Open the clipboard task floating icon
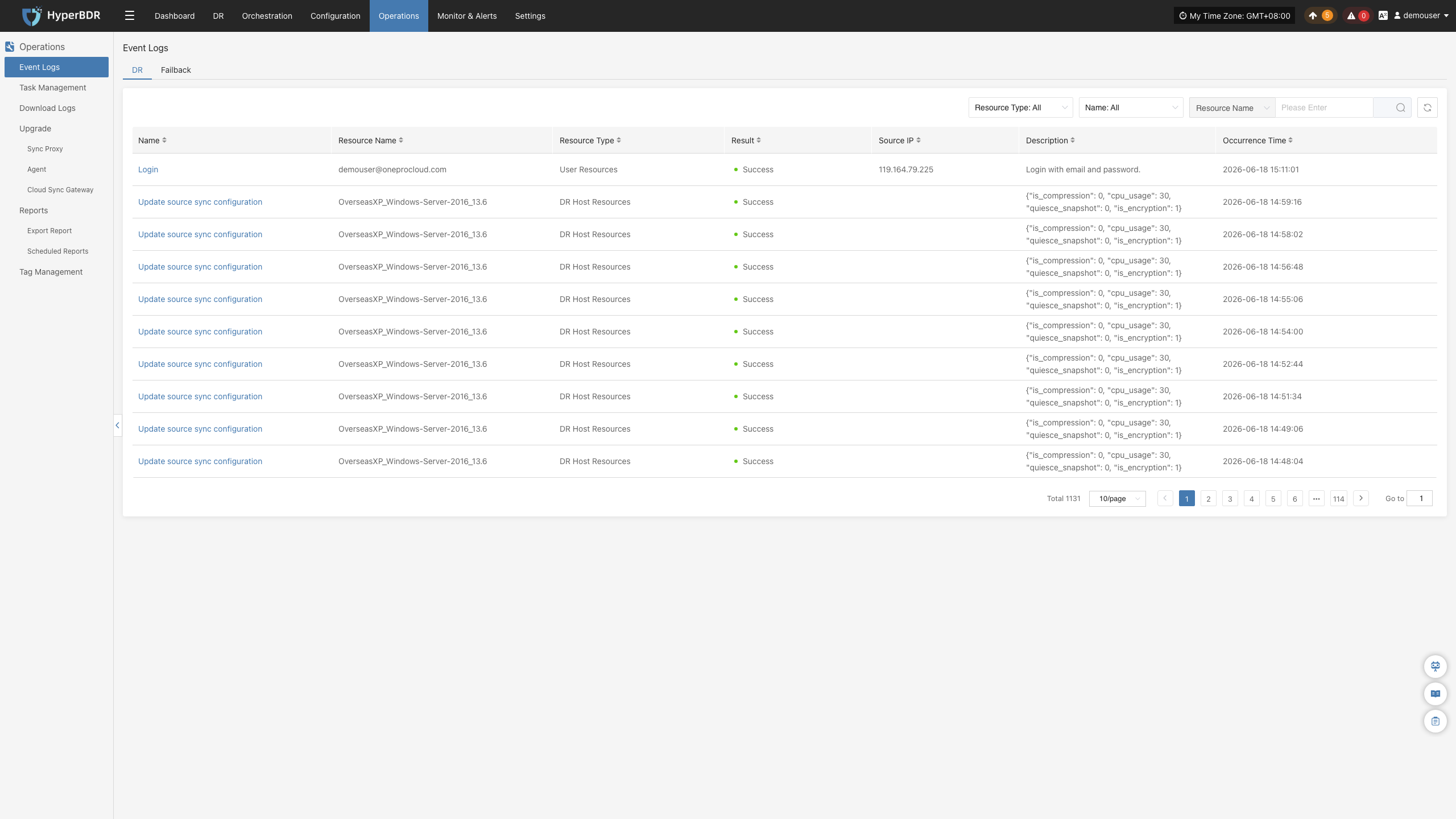 pos(1436,721)
